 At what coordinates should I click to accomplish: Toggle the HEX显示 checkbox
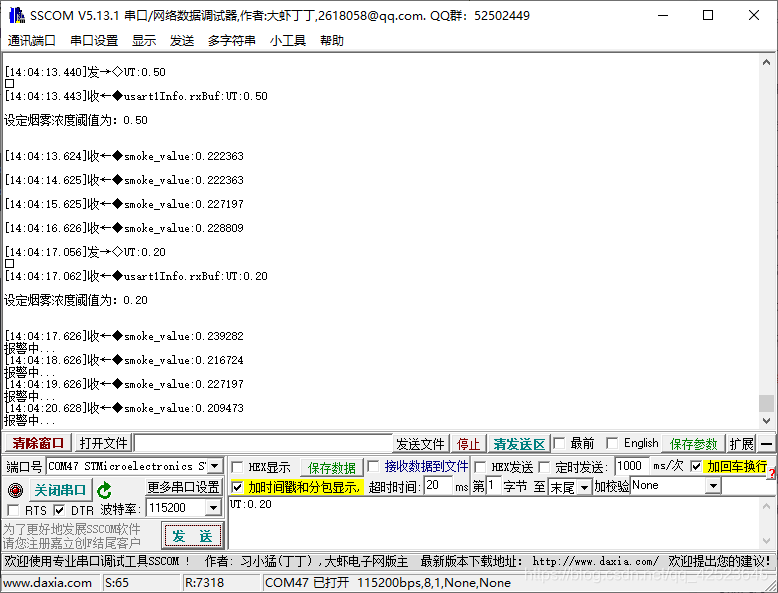(237, 467)
